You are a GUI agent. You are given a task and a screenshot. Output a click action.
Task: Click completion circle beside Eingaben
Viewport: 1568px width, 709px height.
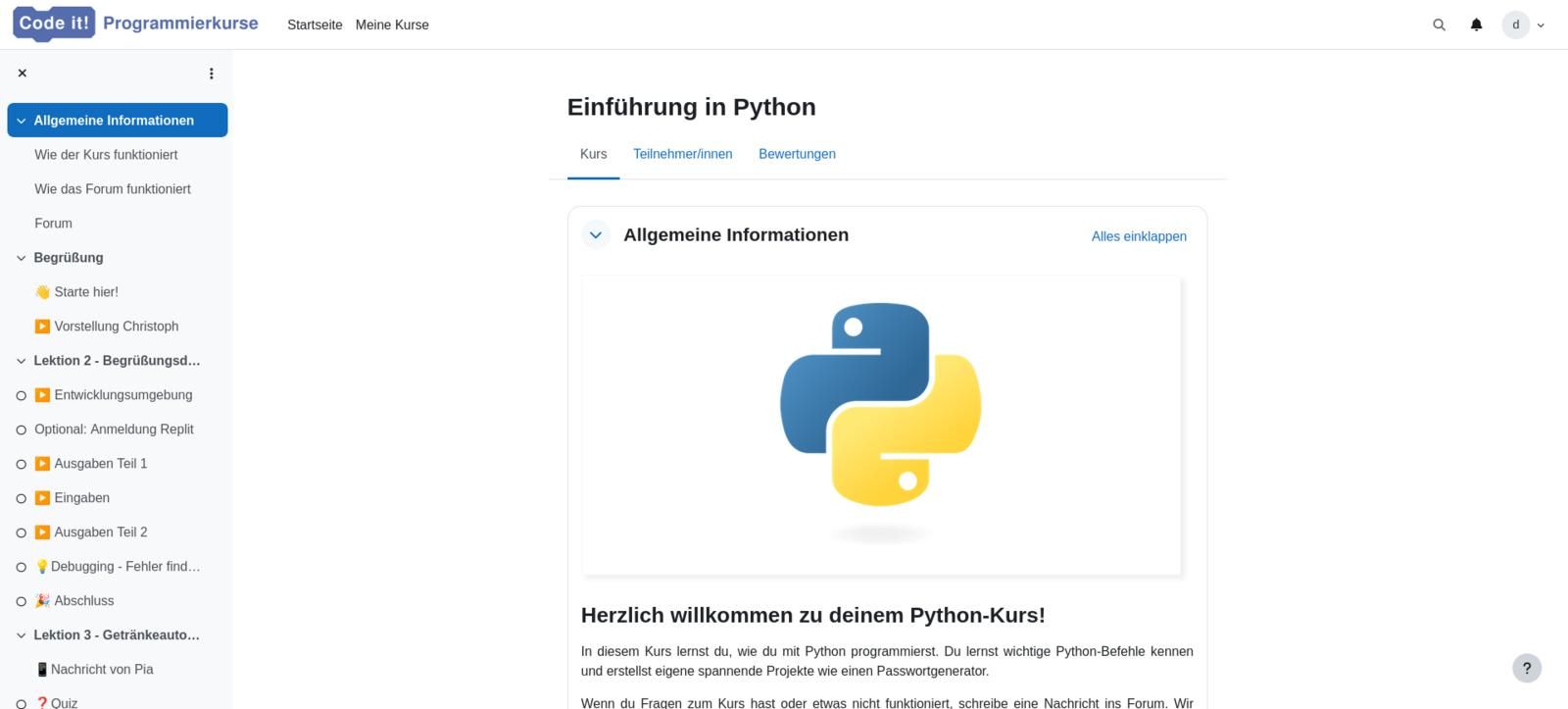[x=21, y=499]
